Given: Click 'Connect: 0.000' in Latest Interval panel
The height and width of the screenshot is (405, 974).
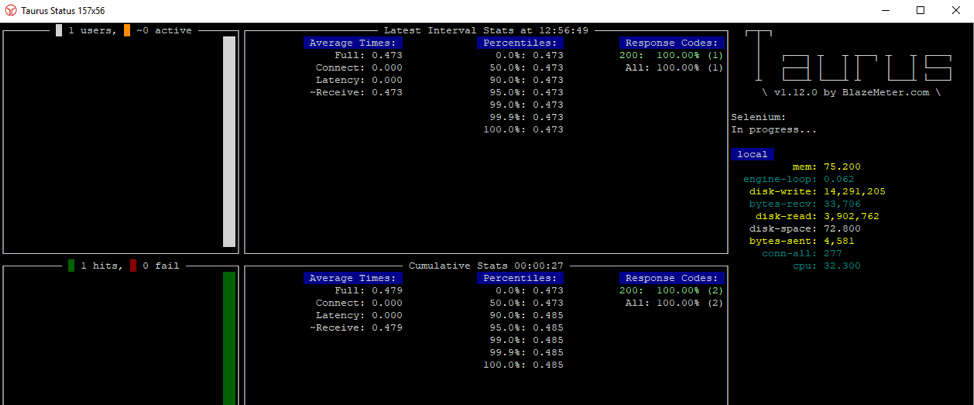Looking at the screenshot, I should [359, 68].
